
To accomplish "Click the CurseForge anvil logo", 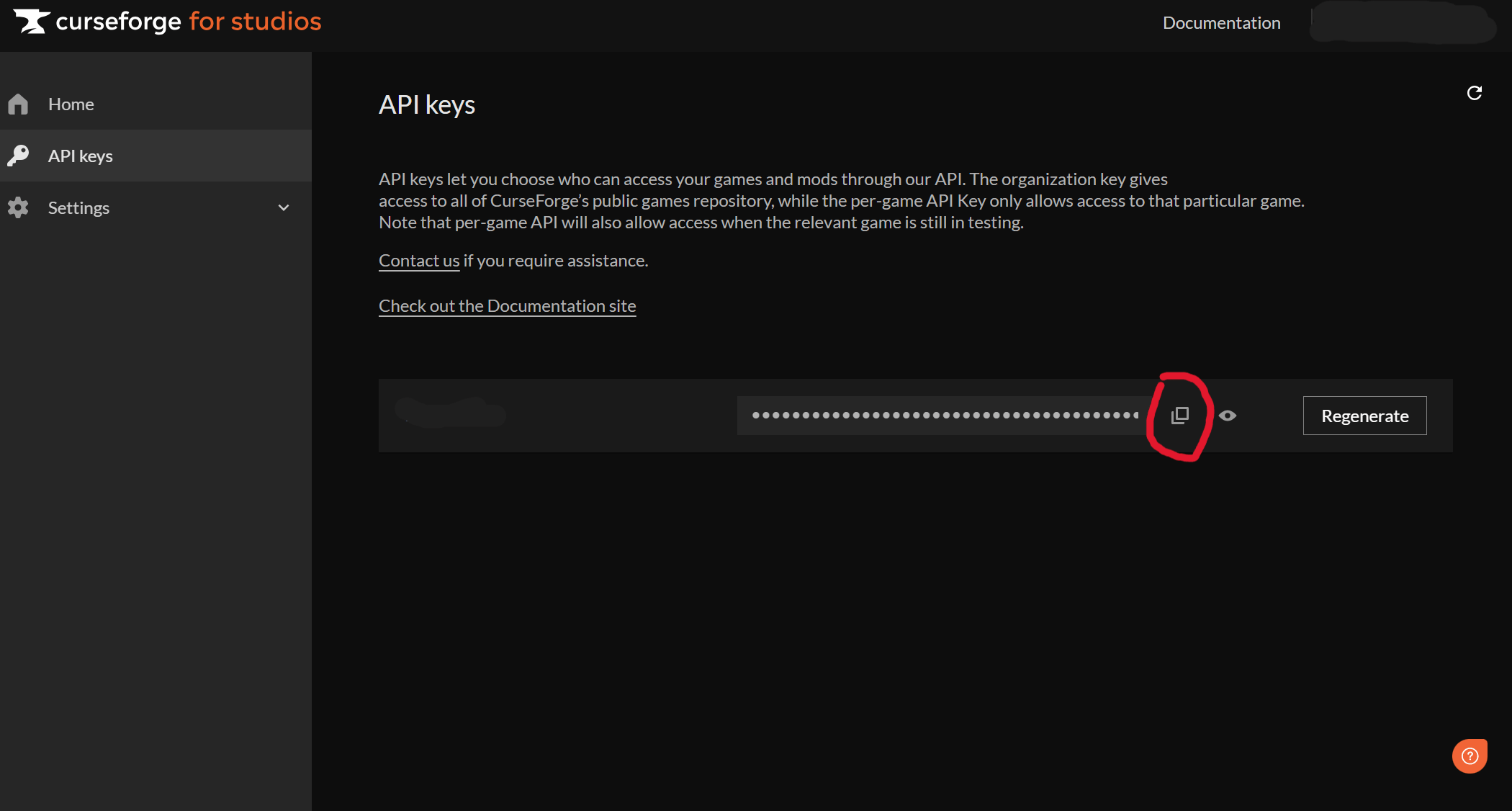I will 32,22.
